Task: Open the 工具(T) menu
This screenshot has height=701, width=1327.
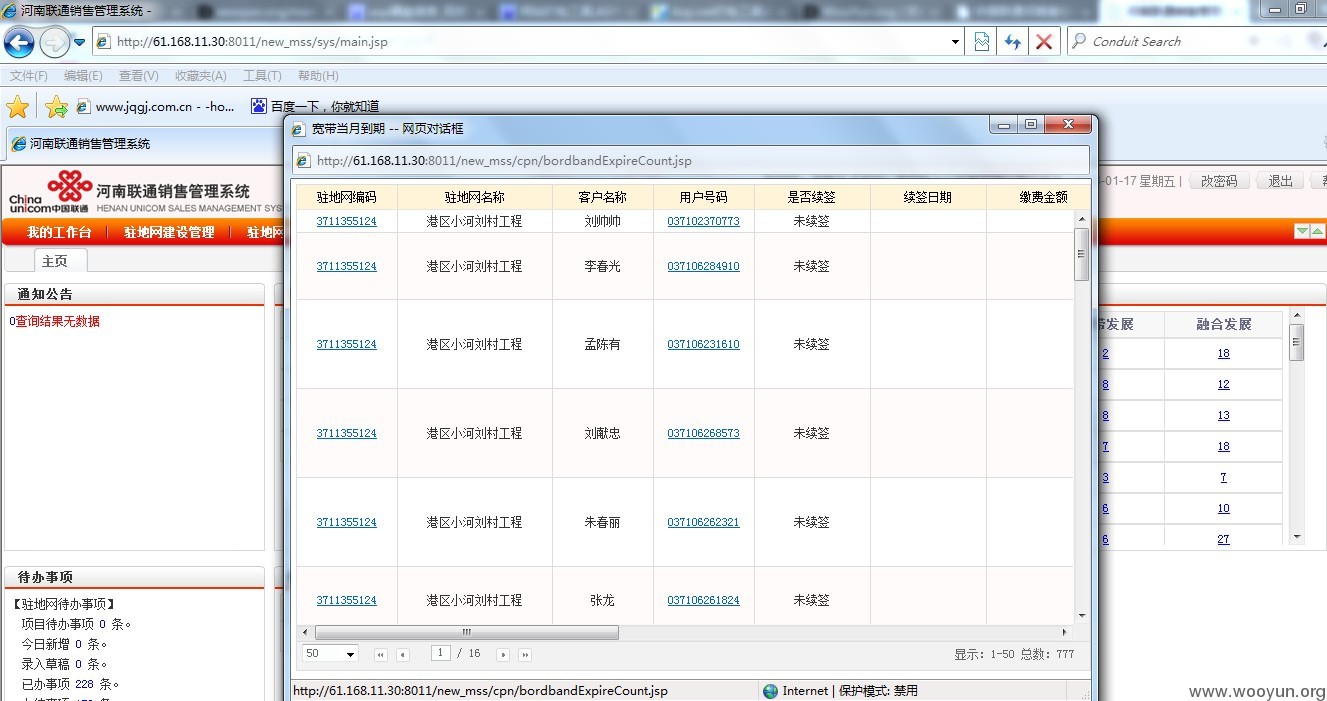Action: (262, 76)
